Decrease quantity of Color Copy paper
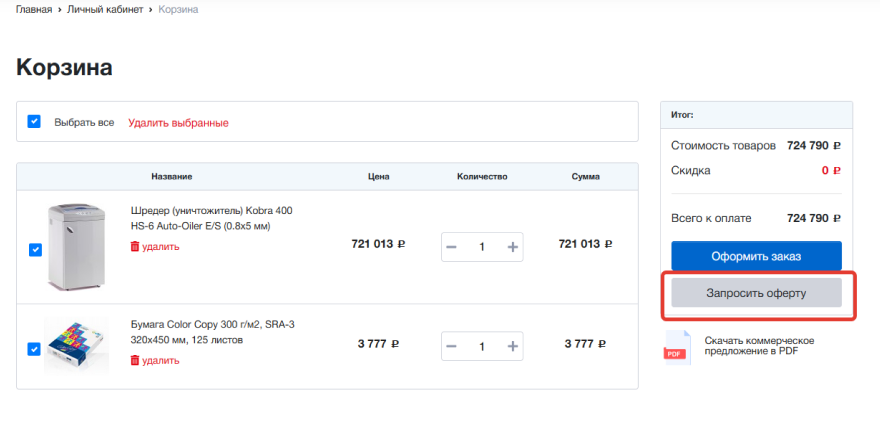The height and width of the screenshot is (440, 880). (452, 346)
